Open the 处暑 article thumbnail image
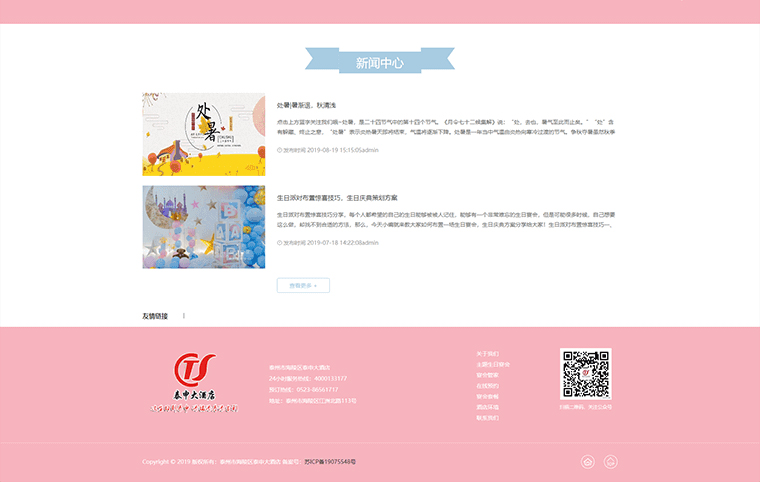 point(204,134)
